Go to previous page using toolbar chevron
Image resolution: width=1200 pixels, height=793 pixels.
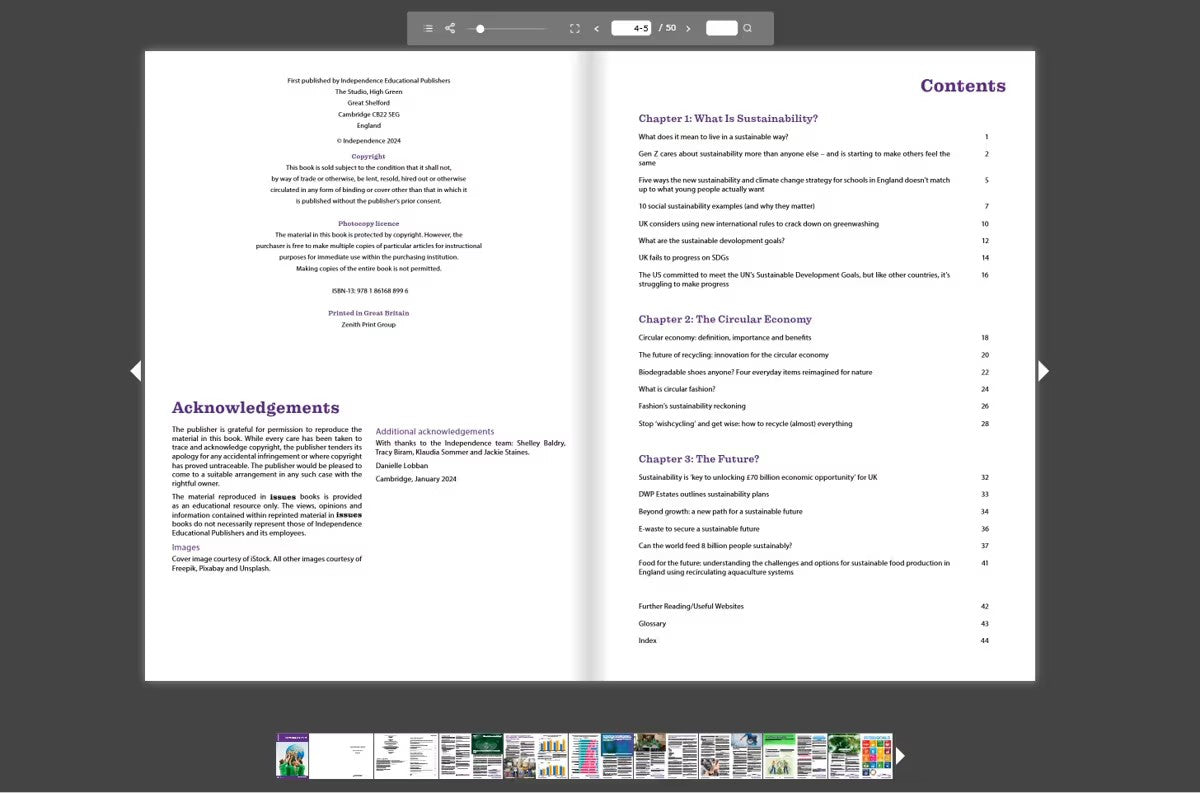[x=597, y=28]
